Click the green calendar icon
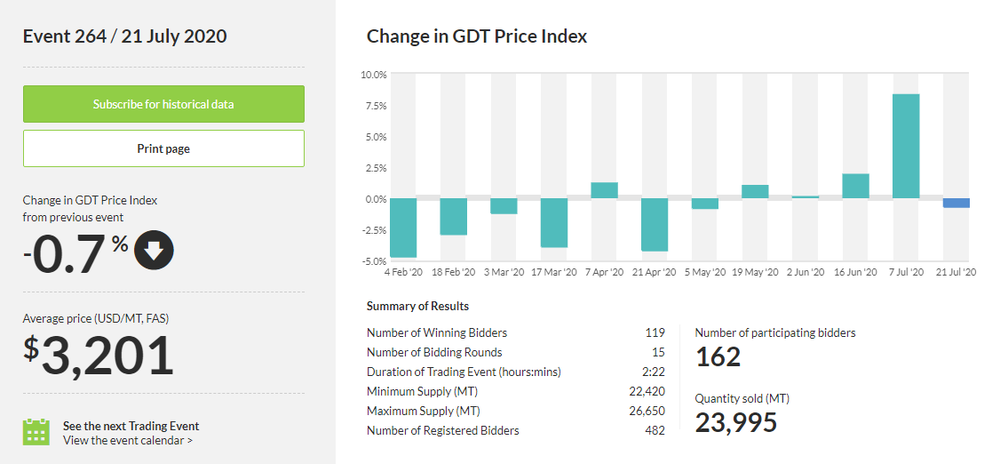This screenshot has height=464, width=1000. point(36,431)
